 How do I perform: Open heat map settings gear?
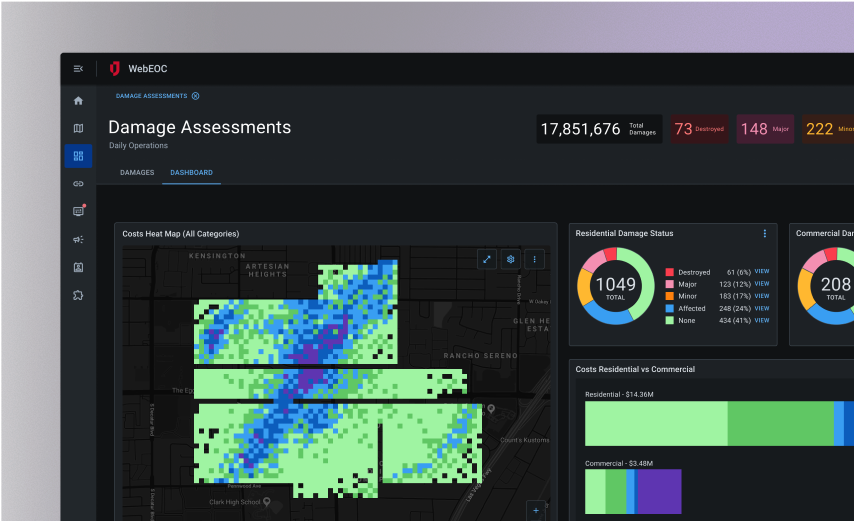tap(510, 259)
